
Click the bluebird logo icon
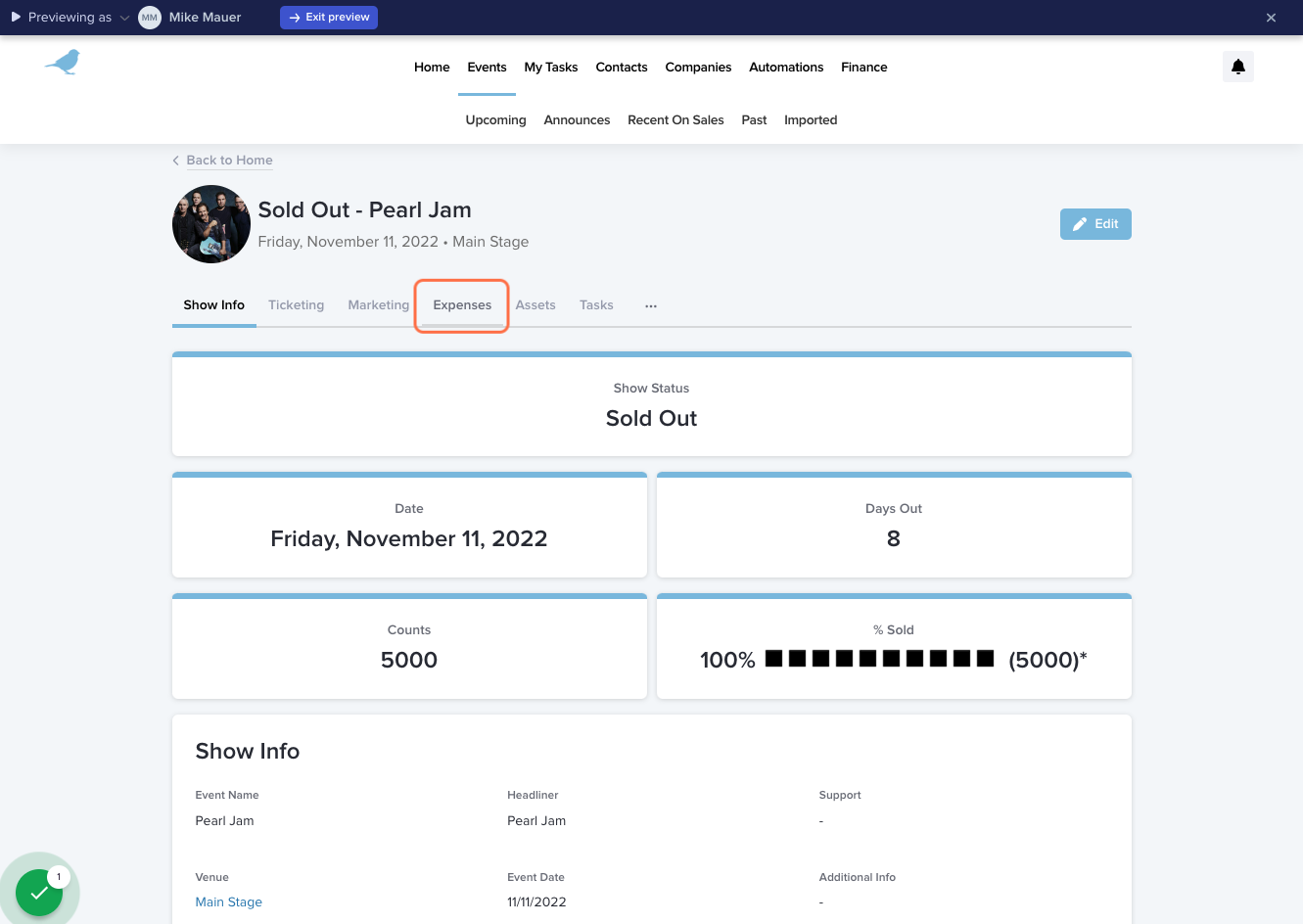pyautogui.click(x=63, y=63)
